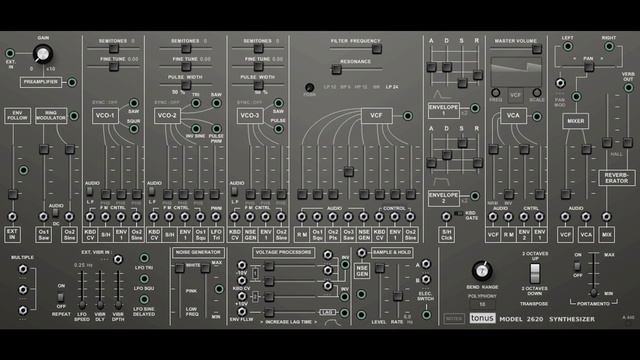
Task: Toggle the ring modulator AUDIO / DC switch
Action: click(56, 213)
